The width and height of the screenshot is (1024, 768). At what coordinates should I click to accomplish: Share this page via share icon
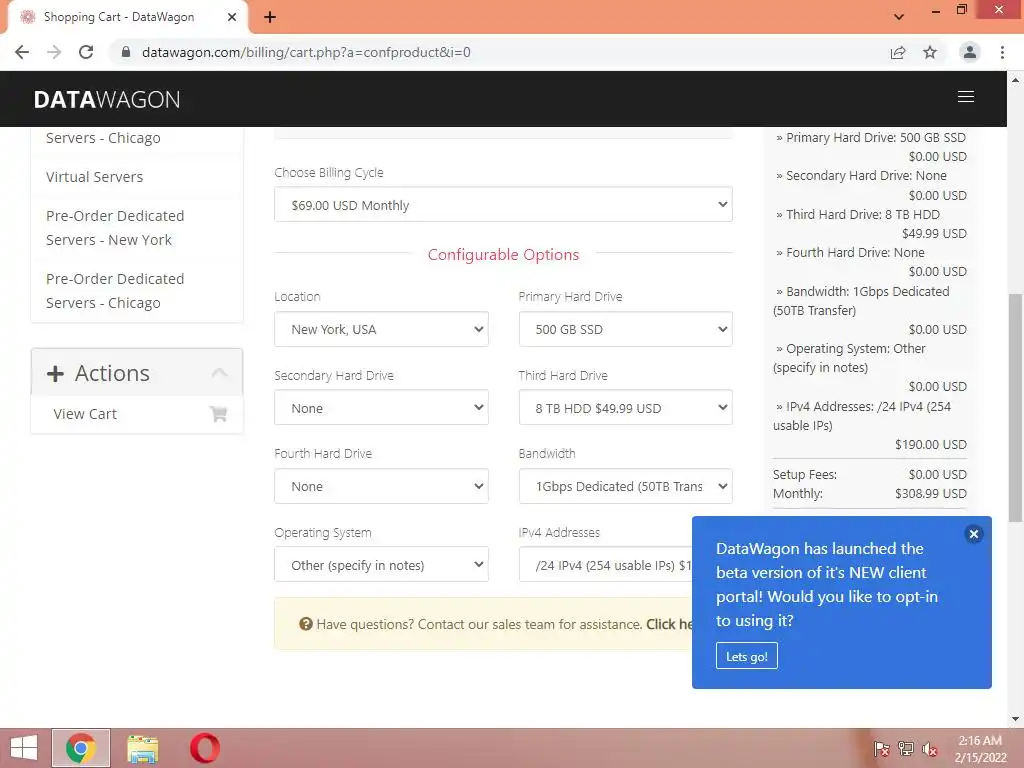point(898,52)
